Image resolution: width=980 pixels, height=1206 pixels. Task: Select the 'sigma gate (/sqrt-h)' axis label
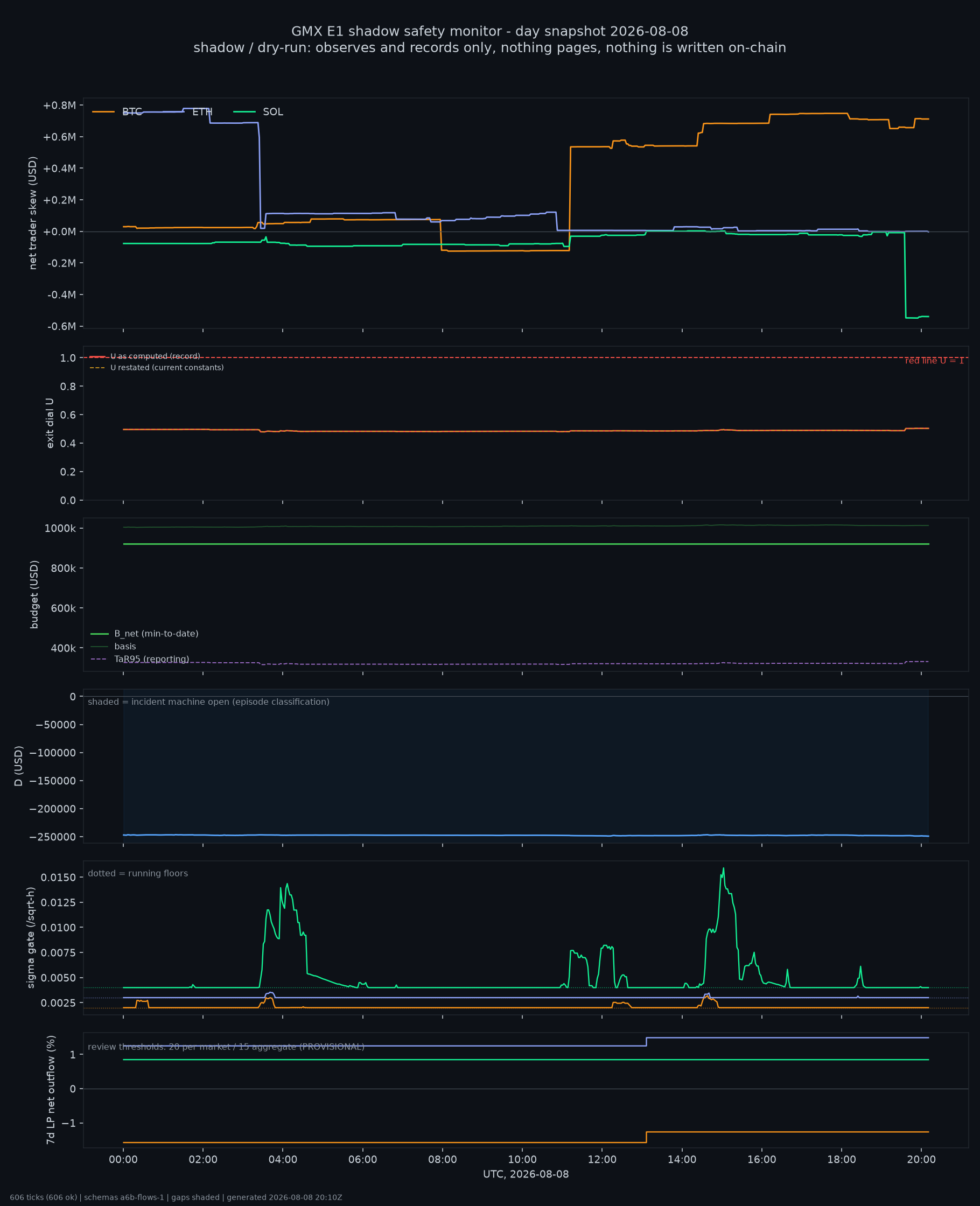point(31,938)
